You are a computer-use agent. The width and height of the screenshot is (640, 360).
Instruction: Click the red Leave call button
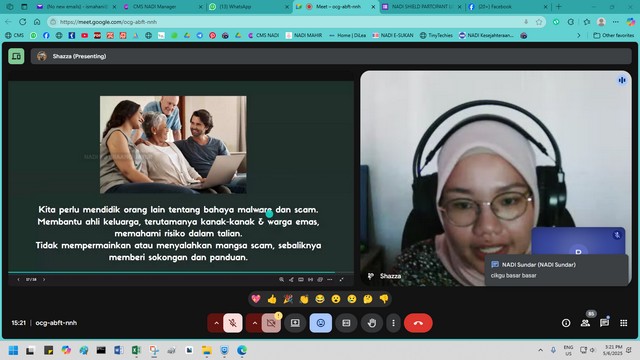418,323
